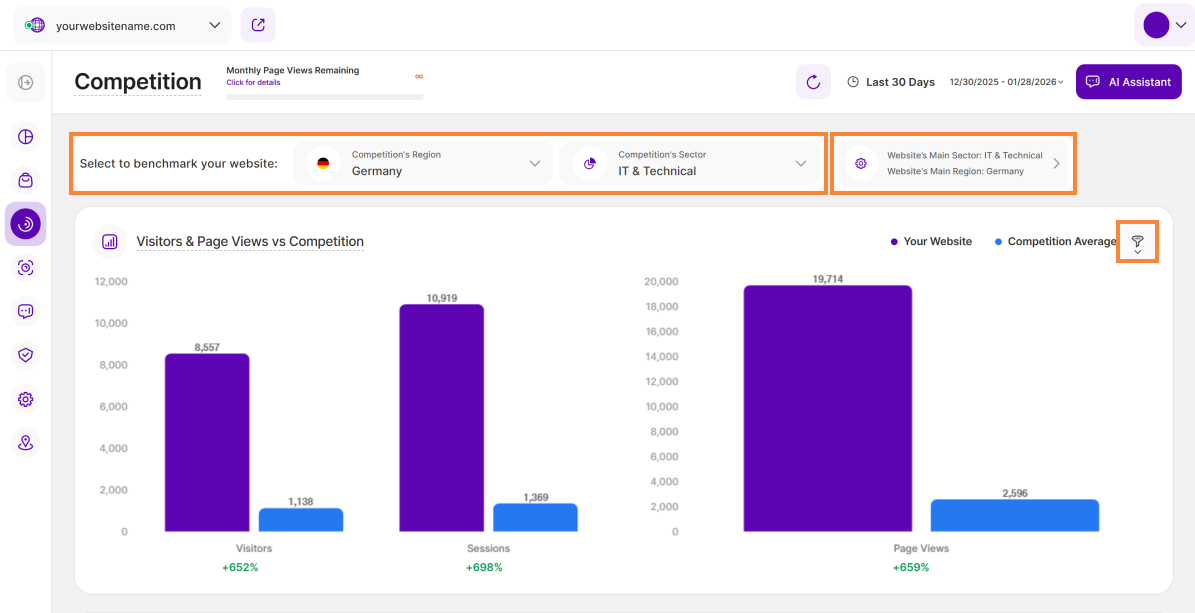Open Website's Main Sector settings card
Viewport: 1195px width, 613px height.
(953, 163)
